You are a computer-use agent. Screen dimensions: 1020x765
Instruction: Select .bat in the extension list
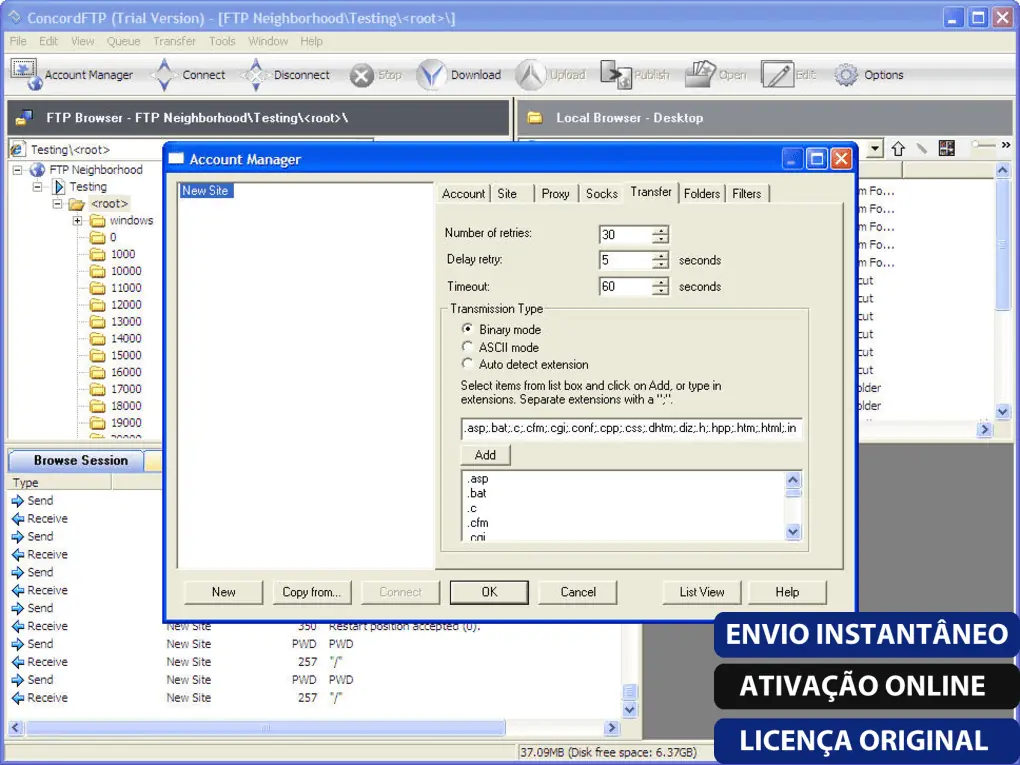click(477, 493)
